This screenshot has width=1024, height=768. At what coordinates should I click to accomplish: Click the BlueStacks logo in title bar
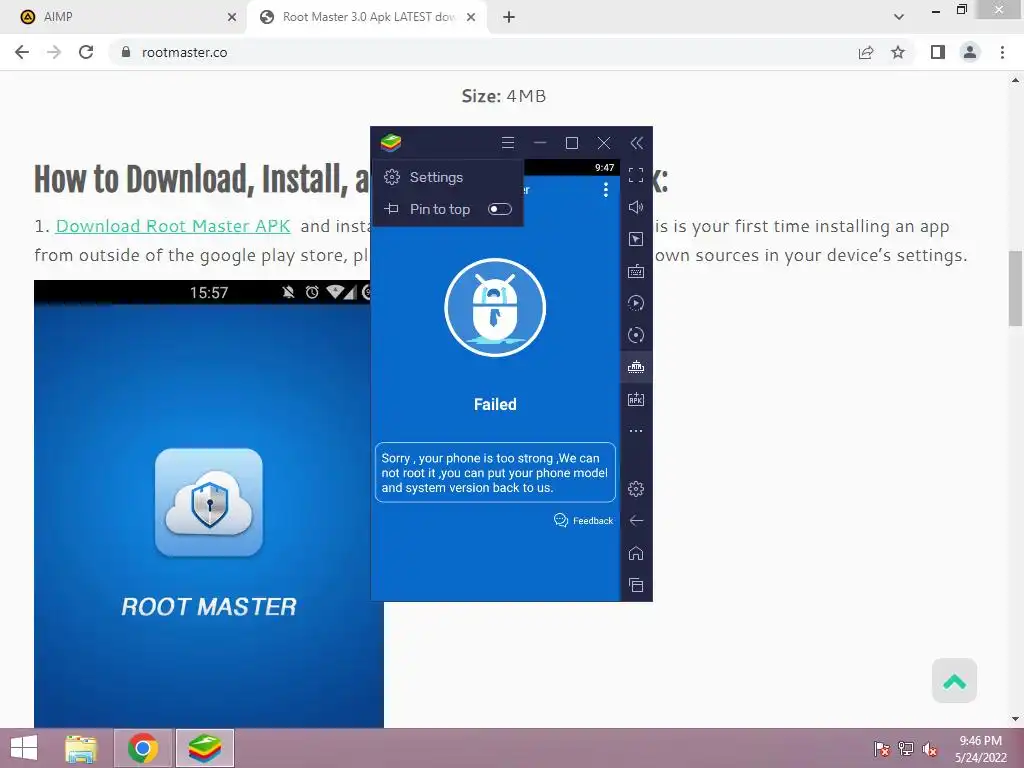pyautogui.click(x=391, y=143)
